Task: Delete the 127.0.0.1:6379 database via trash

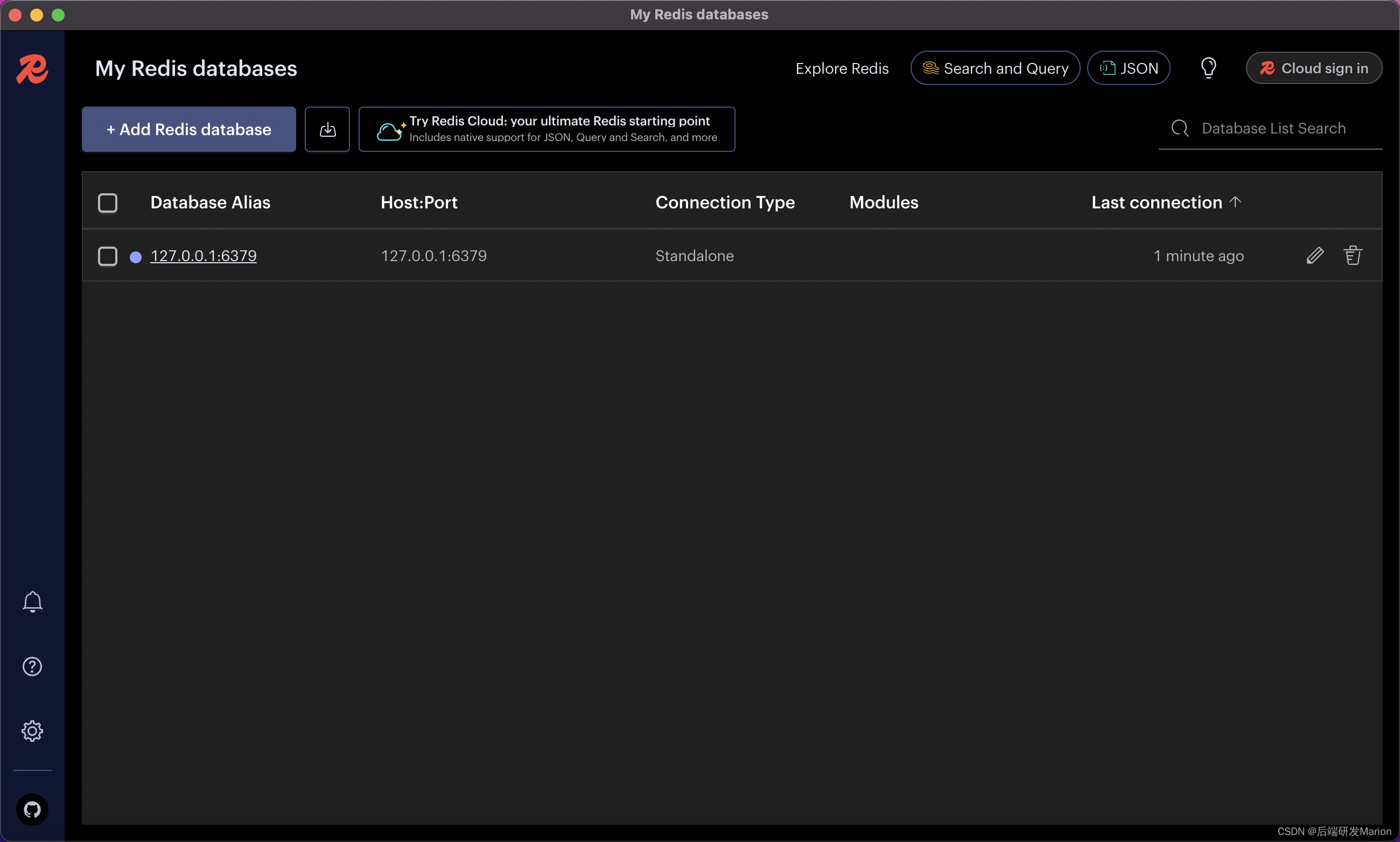Action: (1352, 256)
